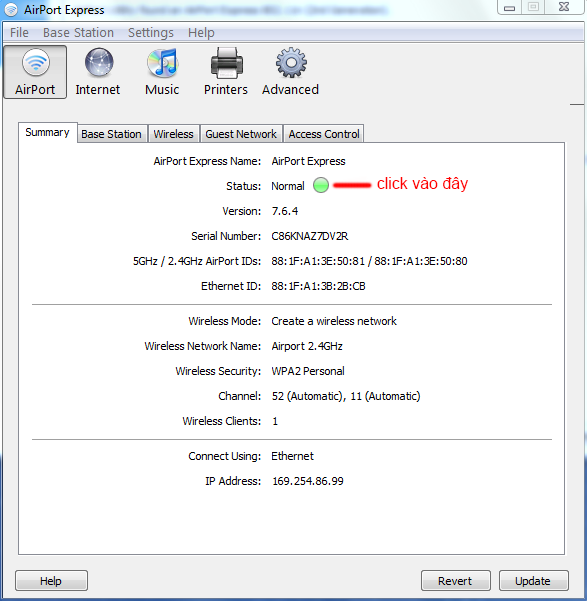The image size is (587, 601).
Task: Open the Base Station menu
Action: point(78,33)
